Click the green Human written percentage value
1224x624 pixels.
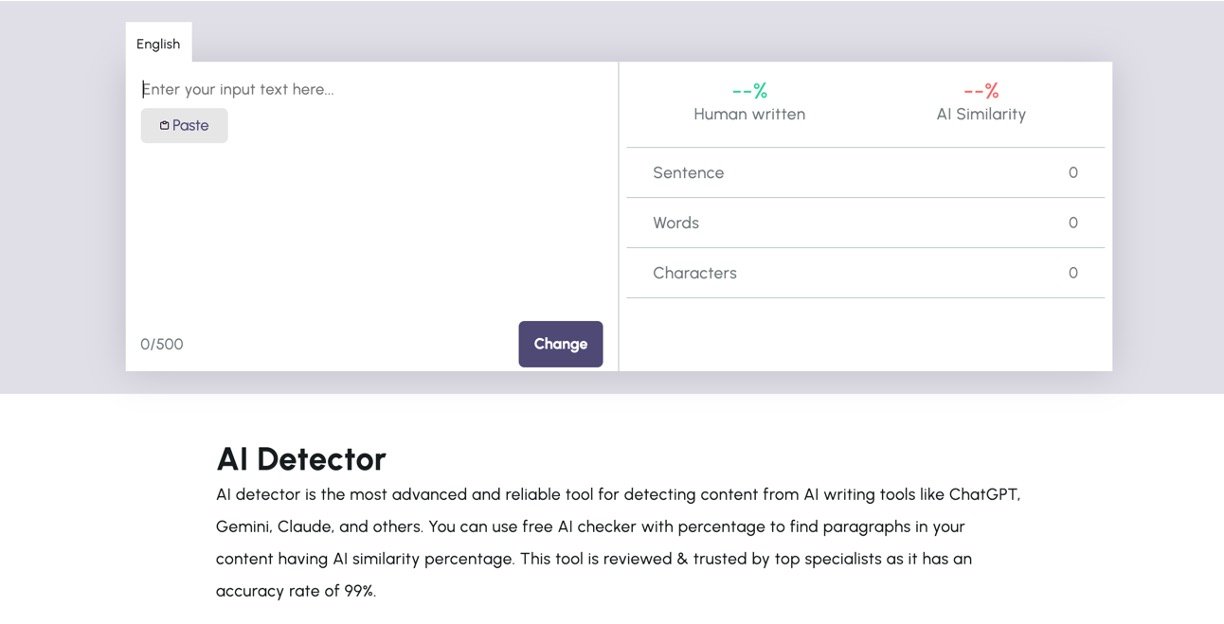pyautogui.click(x=749, y=91)
